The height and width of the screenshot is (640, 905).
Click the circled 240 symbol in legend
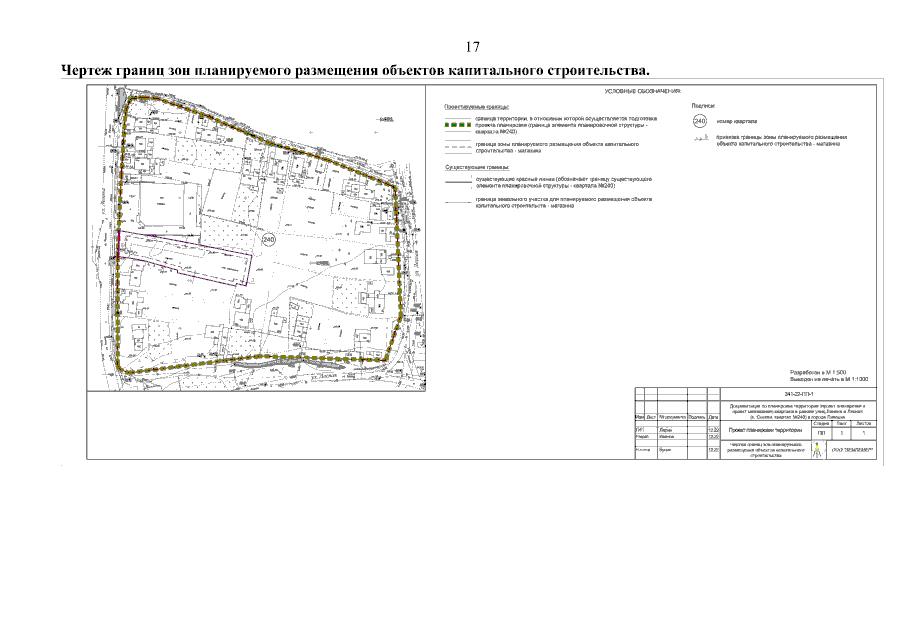tap(699, 121)
